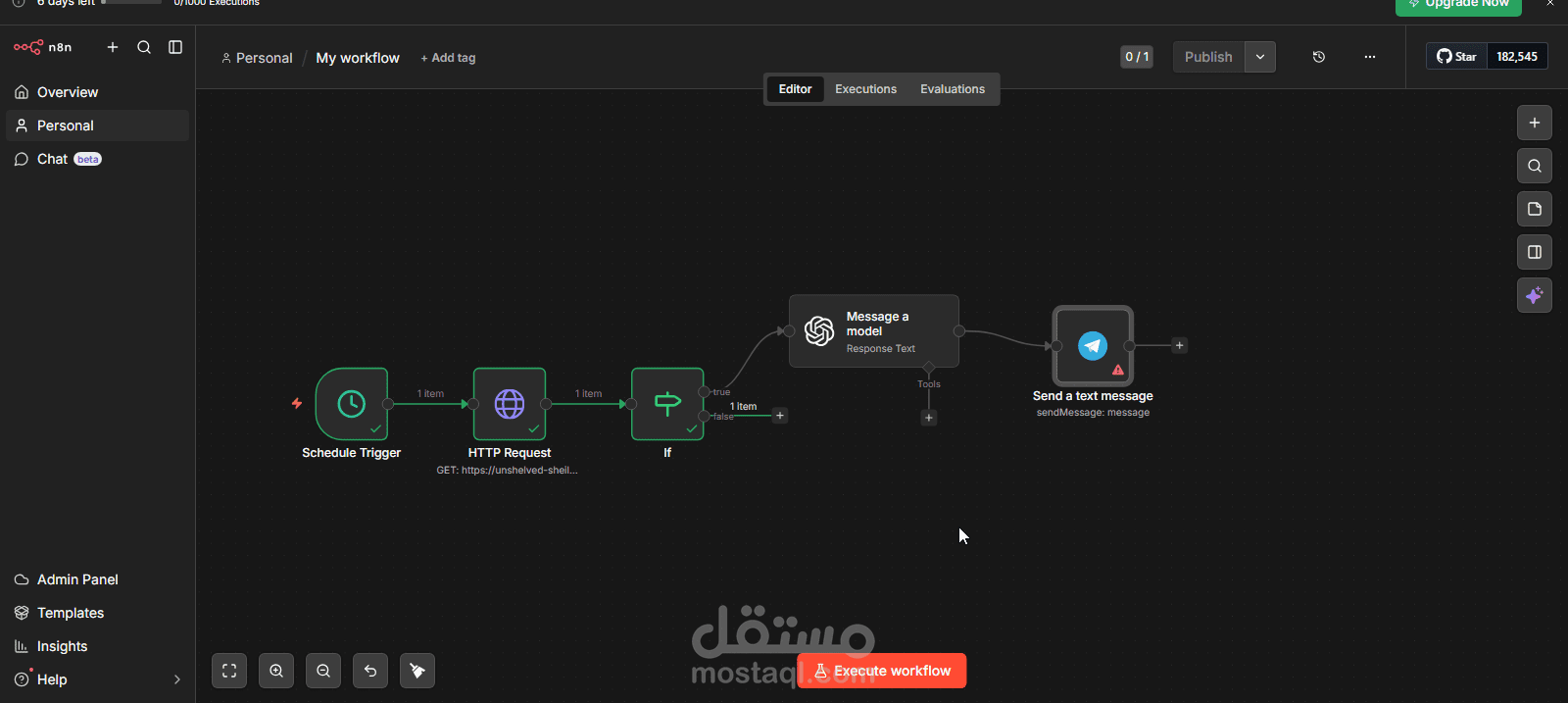Click trigger lightning bolt icon

click(x=297, y=403)
